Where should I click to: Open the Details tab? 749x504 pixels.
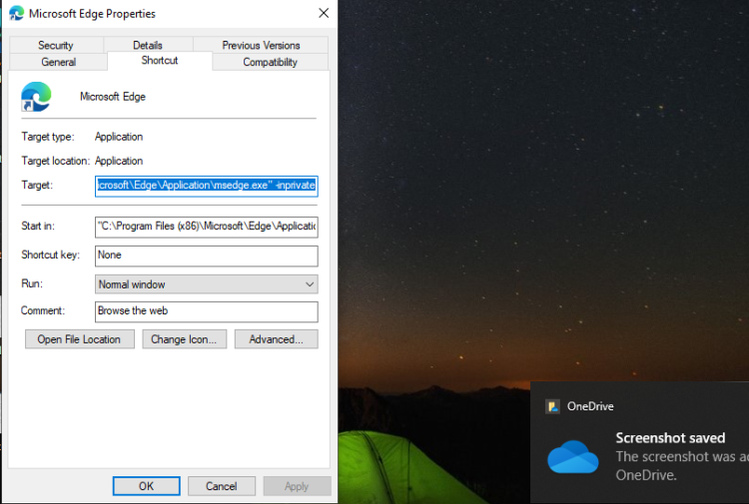[x=148, y=45]
